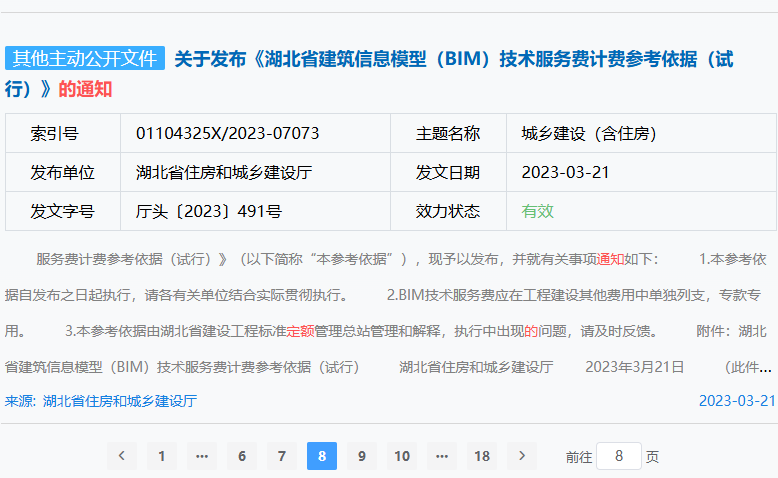Click the 2023-03-21 date at bottom right
The width and height of the screenshot is (778, 478).
point(737,401)
